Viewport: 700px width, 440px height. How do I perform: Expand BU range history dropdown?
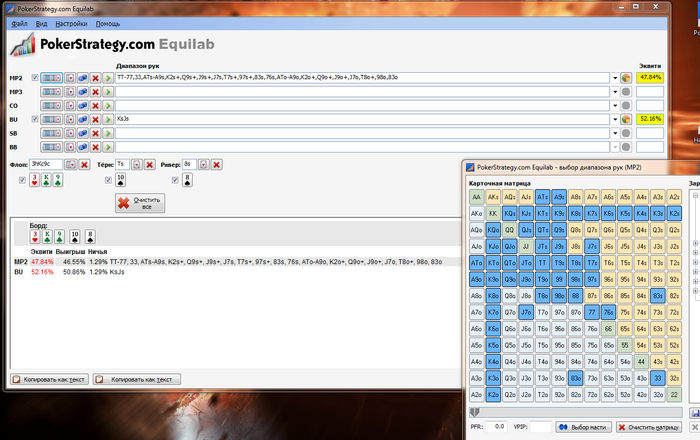[615, 119]
